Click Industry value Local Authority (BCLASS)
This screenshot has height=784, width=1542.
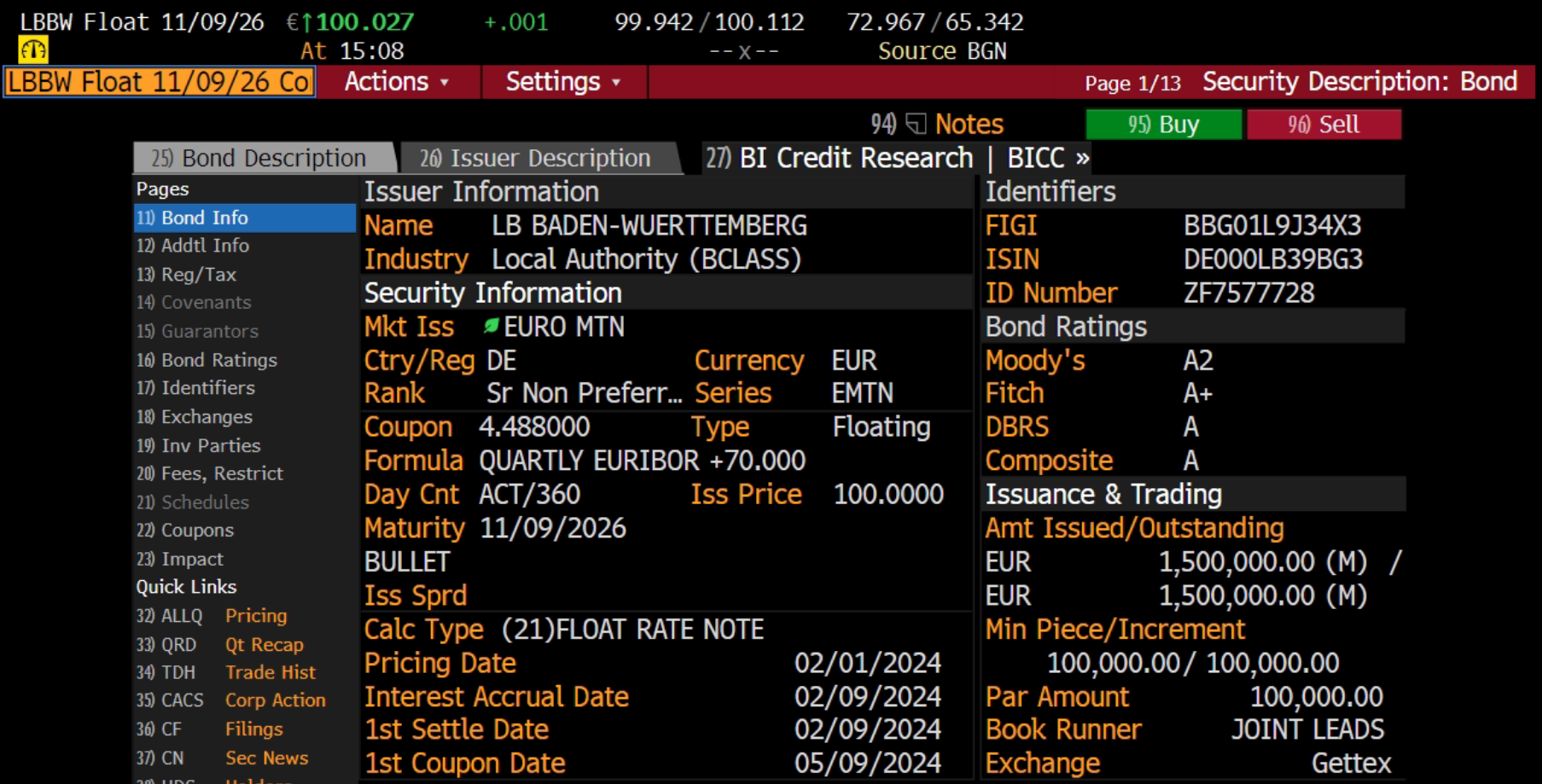tap(646, 259)
